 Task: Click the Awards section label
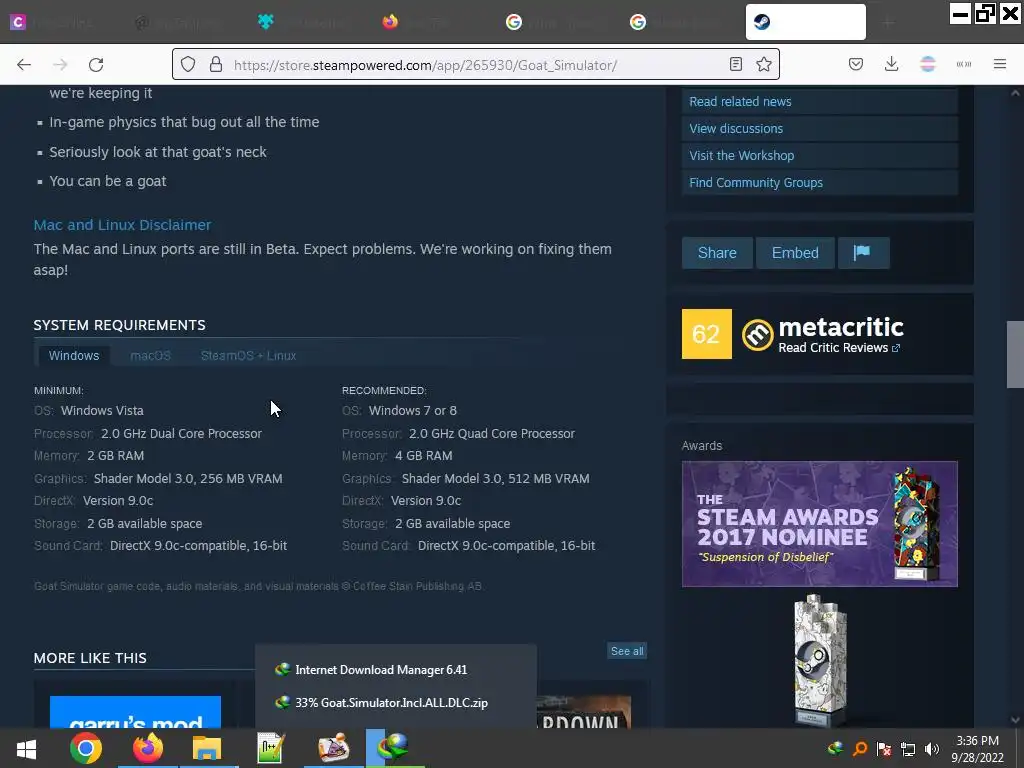tap(702, 445)
